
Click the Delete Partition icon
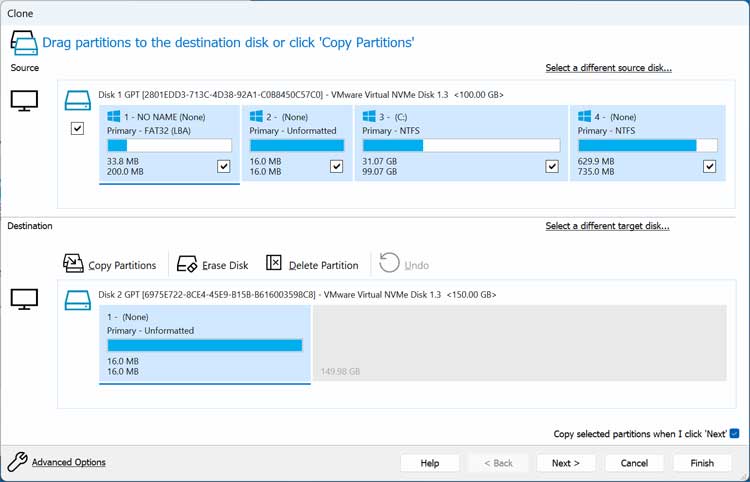[274, 263]
